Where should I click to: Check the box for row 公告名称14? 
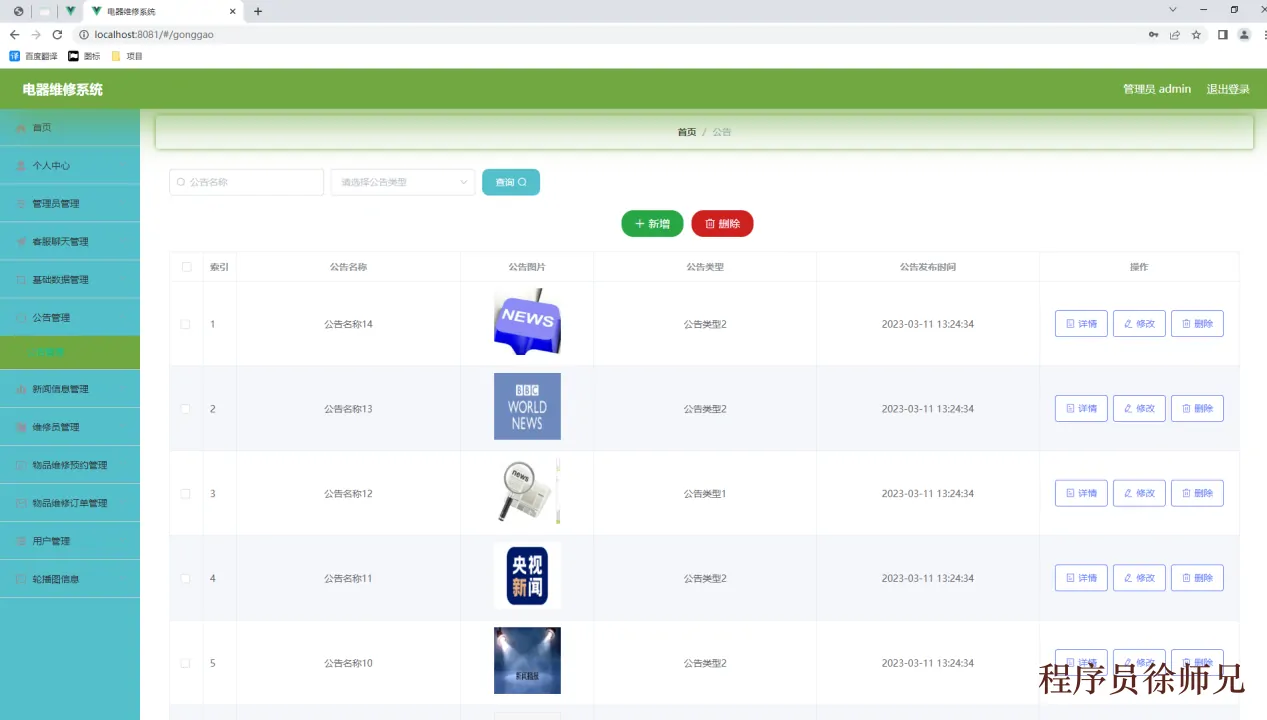[185, 324]
